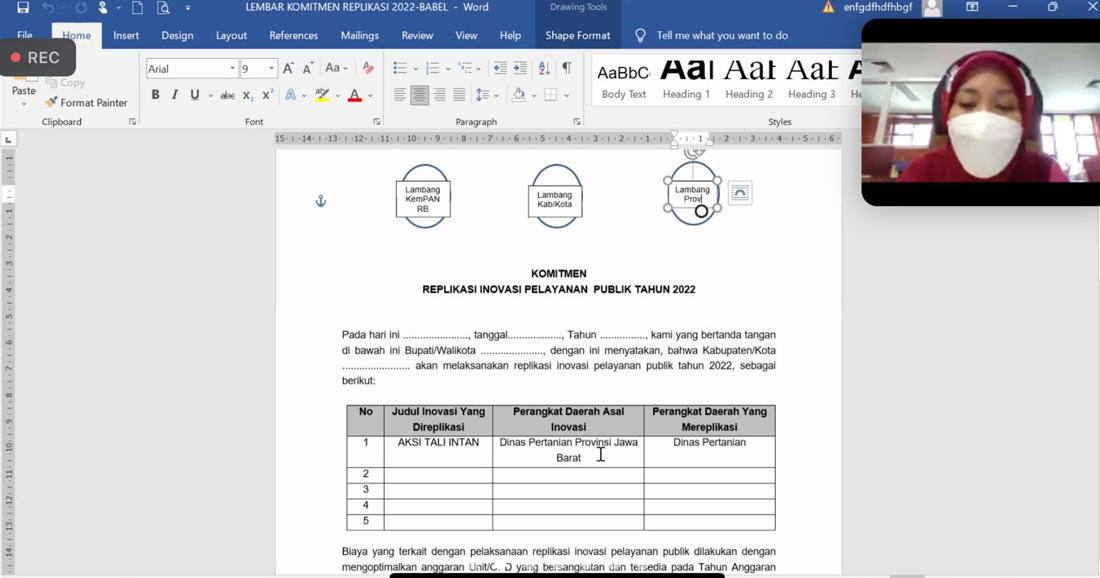Image resolution: width=1100 pixels, height=578 pixels.
Task: Open Paragraph dialog launcher
Action: pyautogui.click(x=577, y=122)
